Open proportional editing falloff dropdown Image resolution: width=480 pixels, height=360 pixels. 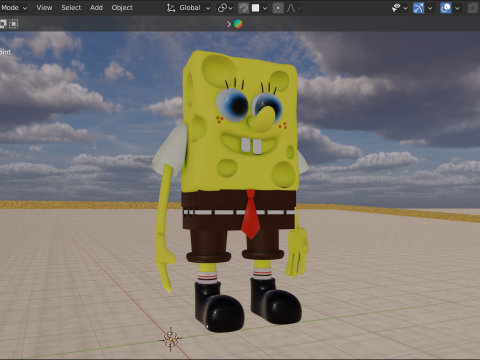pos(294,8)
